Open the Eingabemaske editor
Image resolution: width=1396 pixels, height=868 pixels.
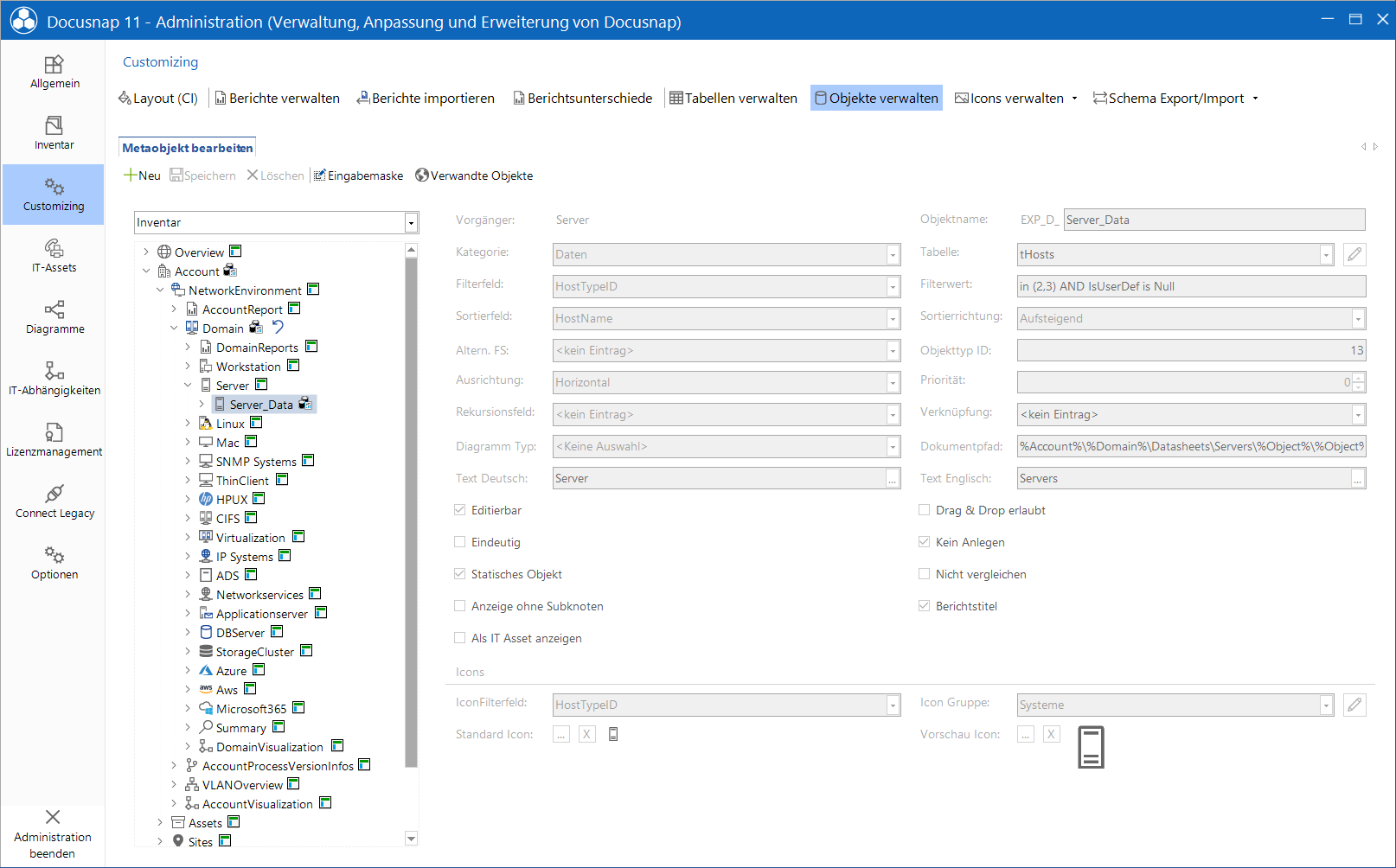358,176
